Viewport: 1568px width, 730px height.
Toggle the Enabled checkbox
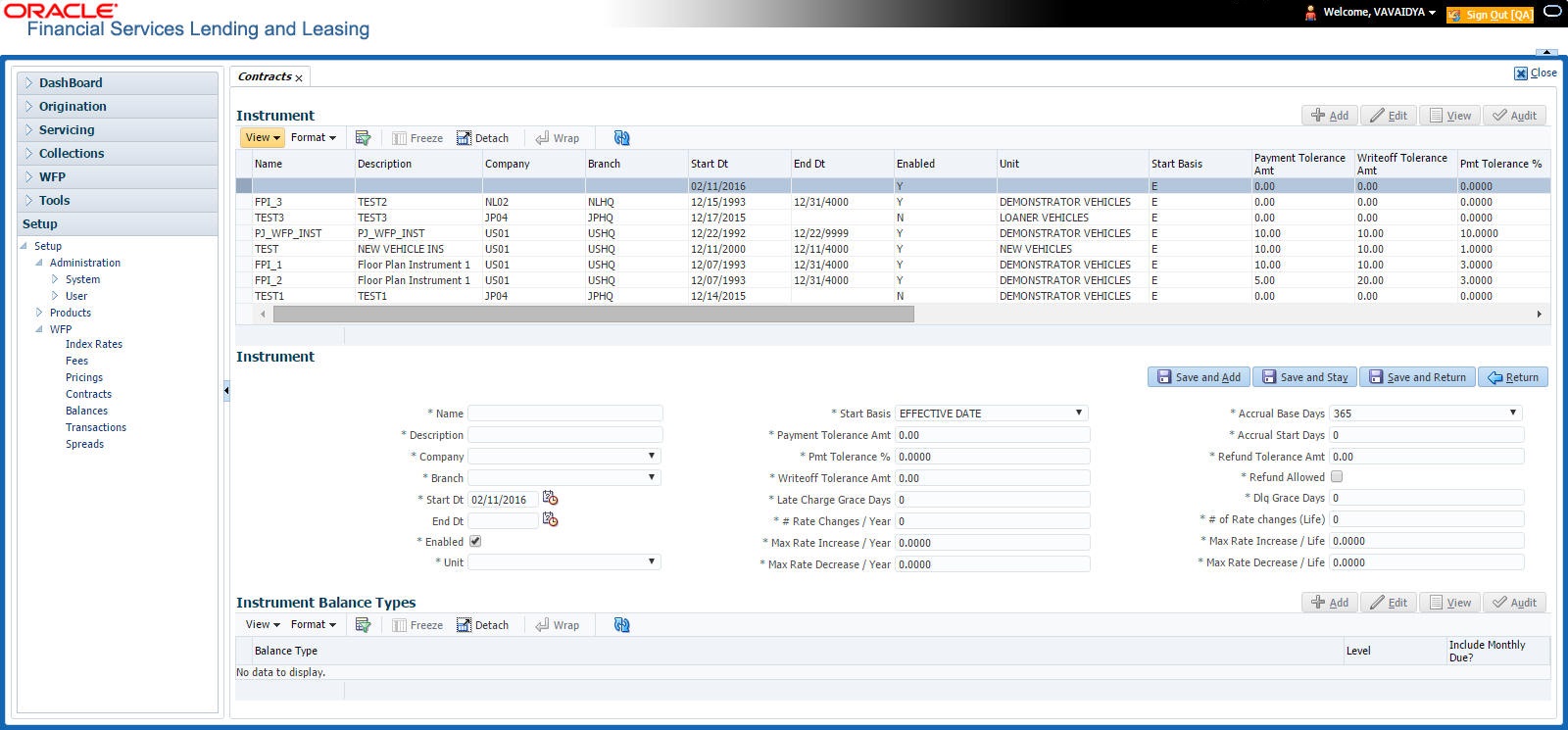pyautogui.click(x=475, y=541)
